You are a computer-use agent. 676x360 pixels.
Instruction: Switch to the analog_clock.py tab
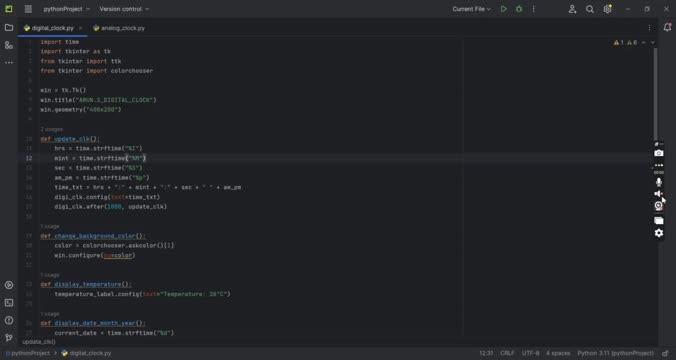(119, 28)
